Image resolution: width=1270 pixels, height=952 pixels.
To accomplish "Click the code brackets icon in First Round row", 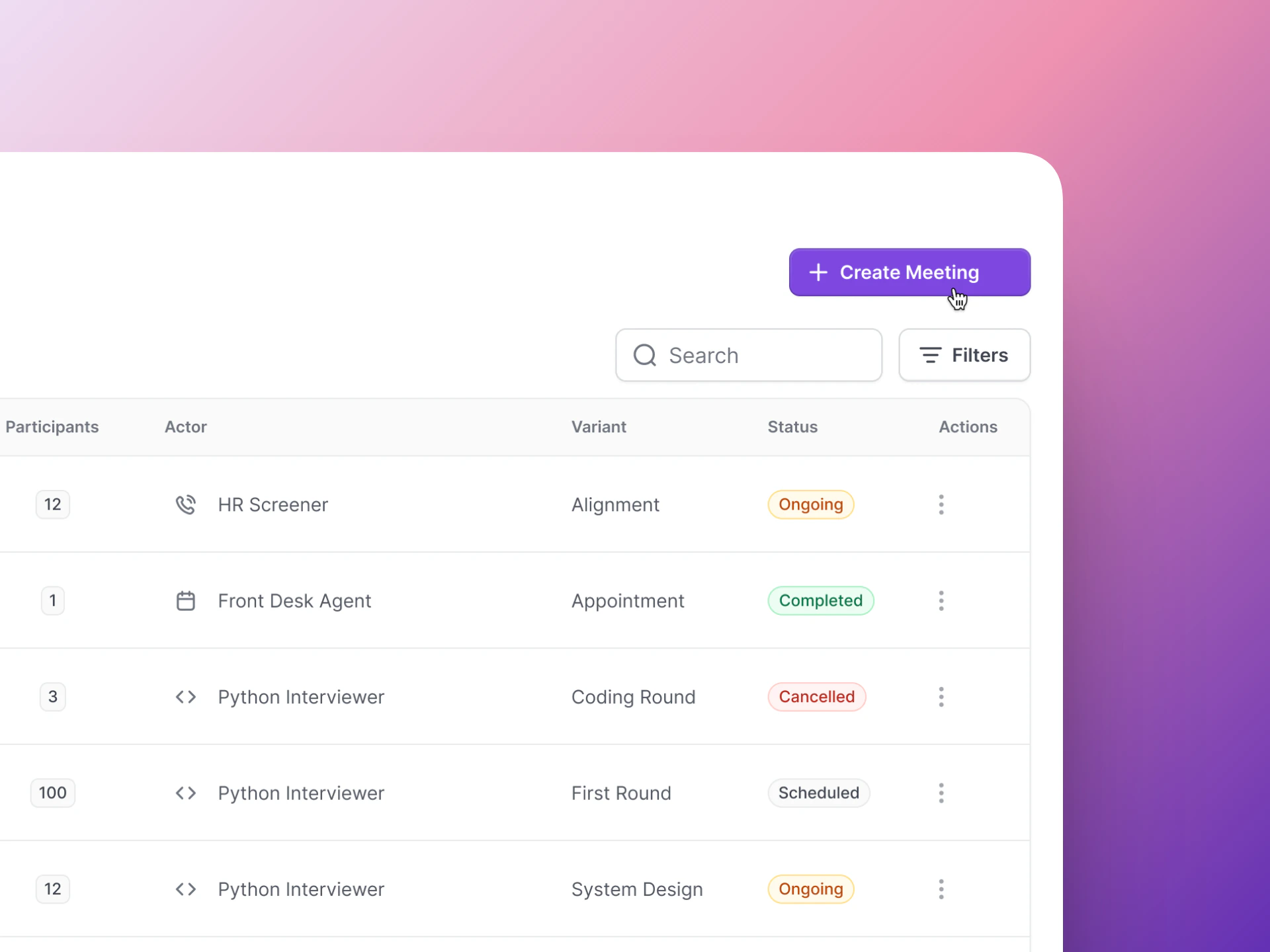I will (x=185, y=793).
